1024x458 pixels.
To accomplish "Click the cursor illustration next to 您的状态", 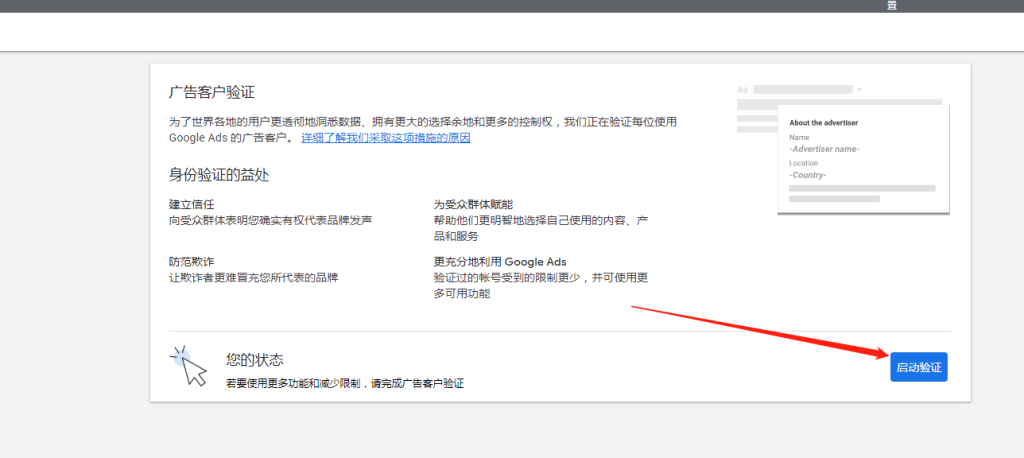I will tap(188, 366).
